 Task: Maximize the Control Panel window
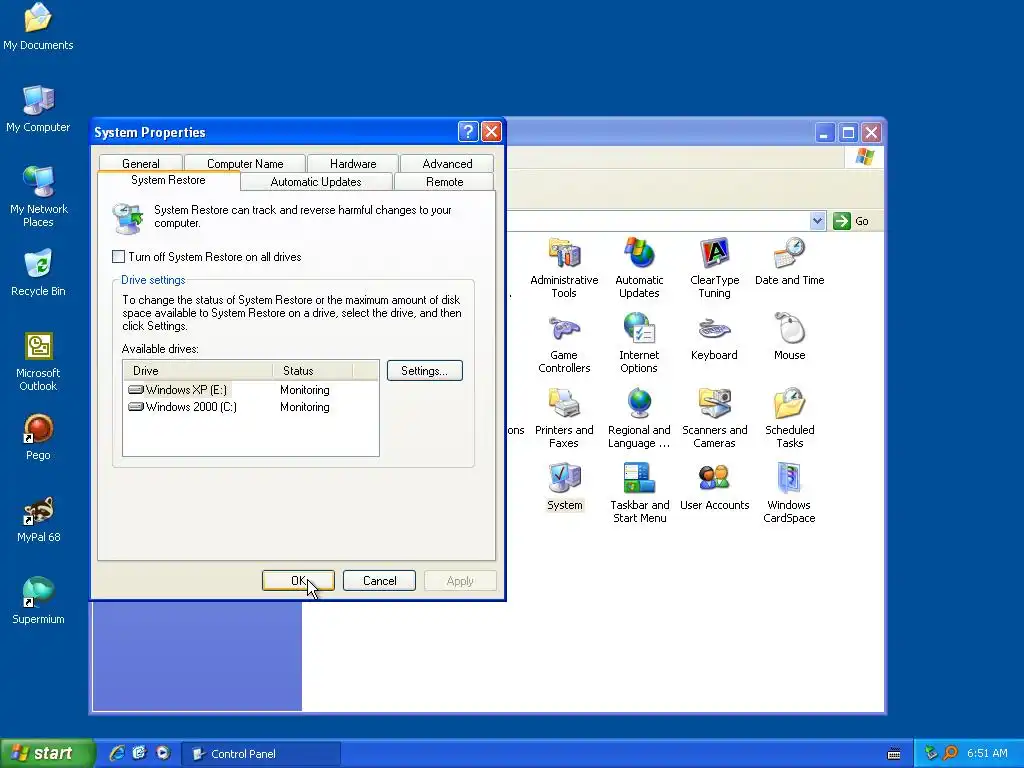[848, 133]
